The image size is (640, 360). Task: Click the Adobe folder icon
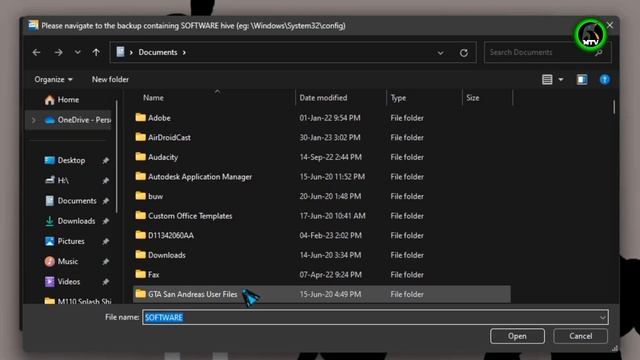(x=140, y=118)
